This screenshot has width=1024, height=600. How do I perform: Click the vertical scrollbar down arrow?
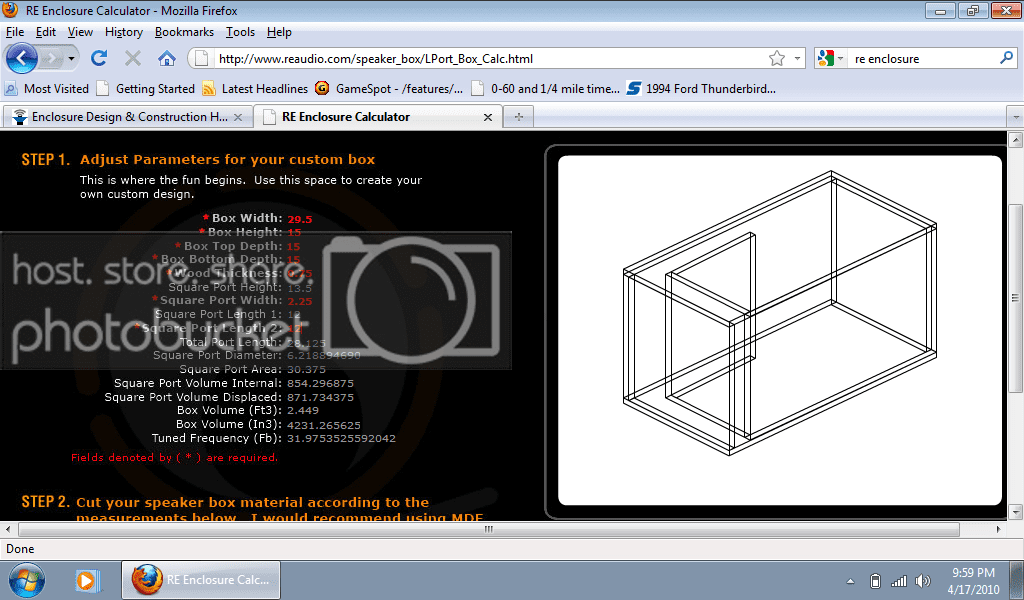1016,512
